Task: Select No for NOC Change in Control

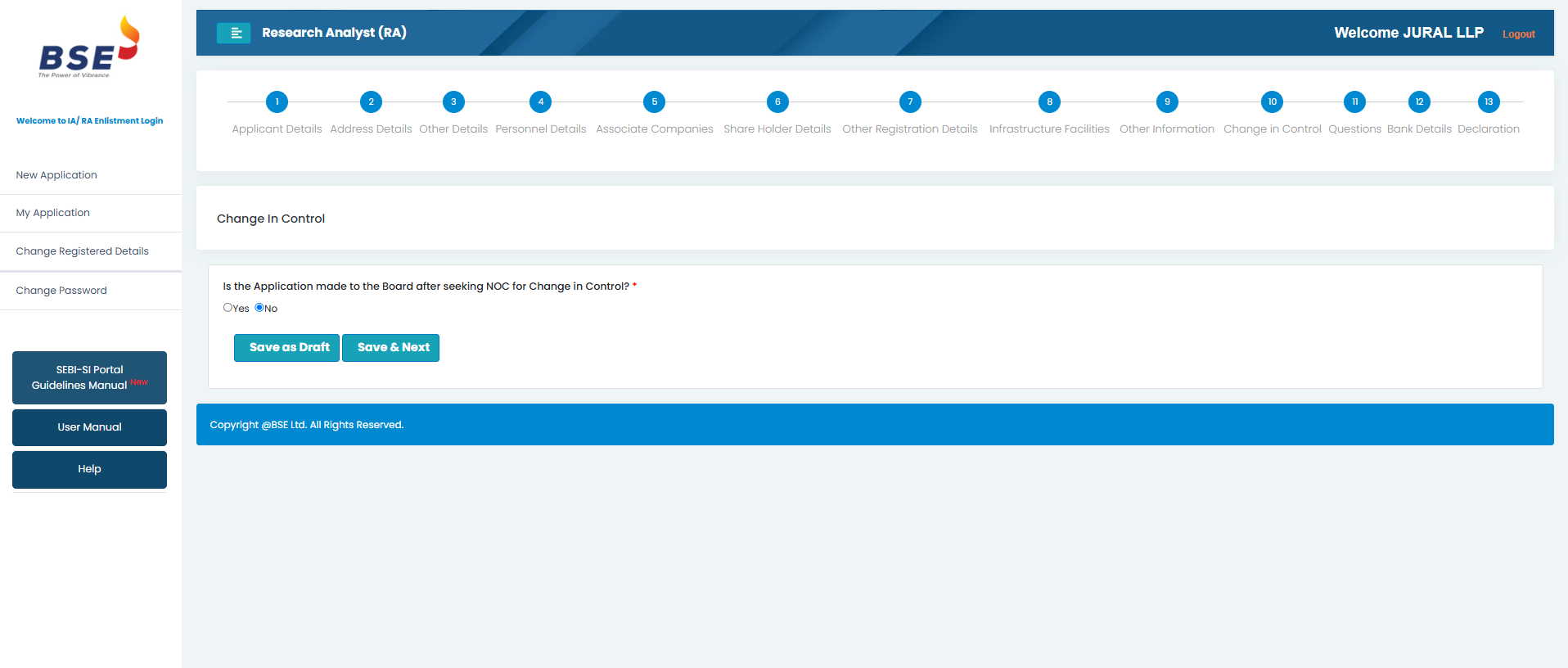Action: pyautogui.click(x=259, y=308)
